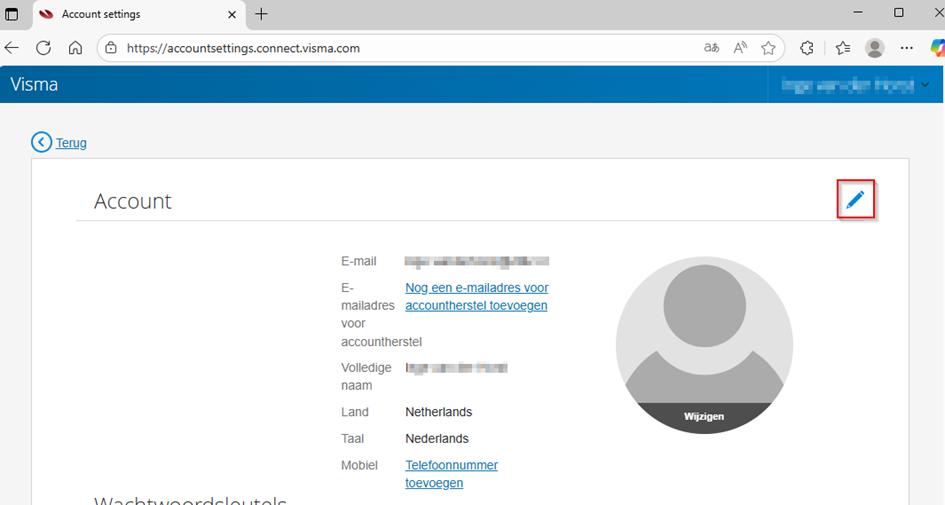945x505 pixels.
Task: Open browser settings and more menu
Action: coord(906,48)
